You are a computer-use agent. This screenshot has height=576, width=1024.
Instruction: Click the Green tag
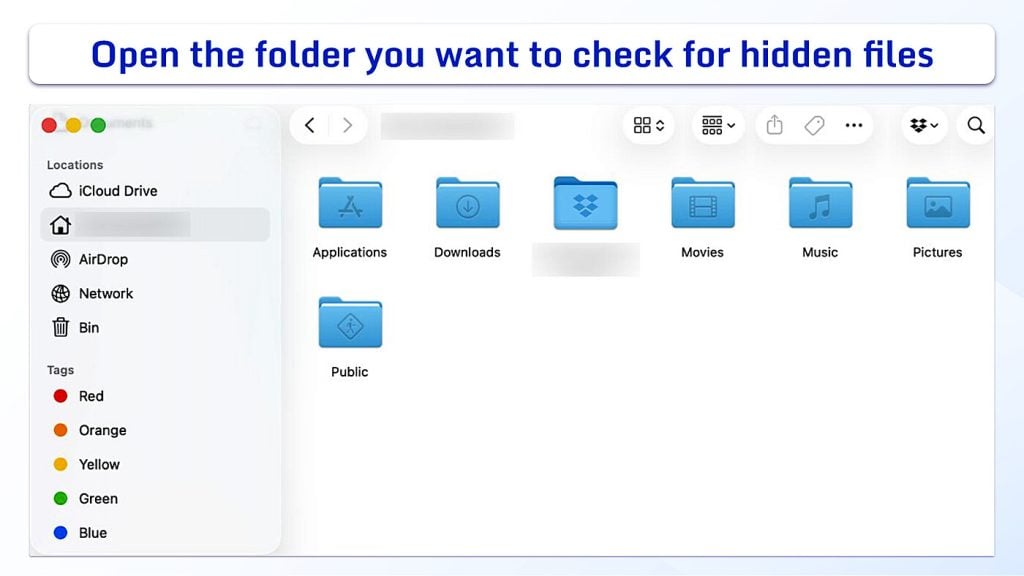pos(155,498)
